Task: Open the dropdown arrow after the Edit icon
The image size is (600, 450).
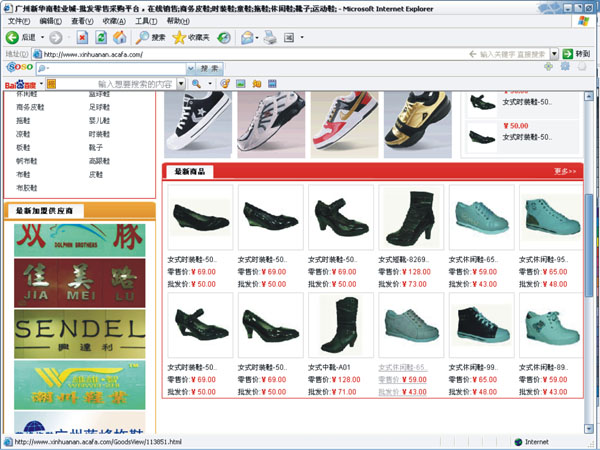Action: 302,37
